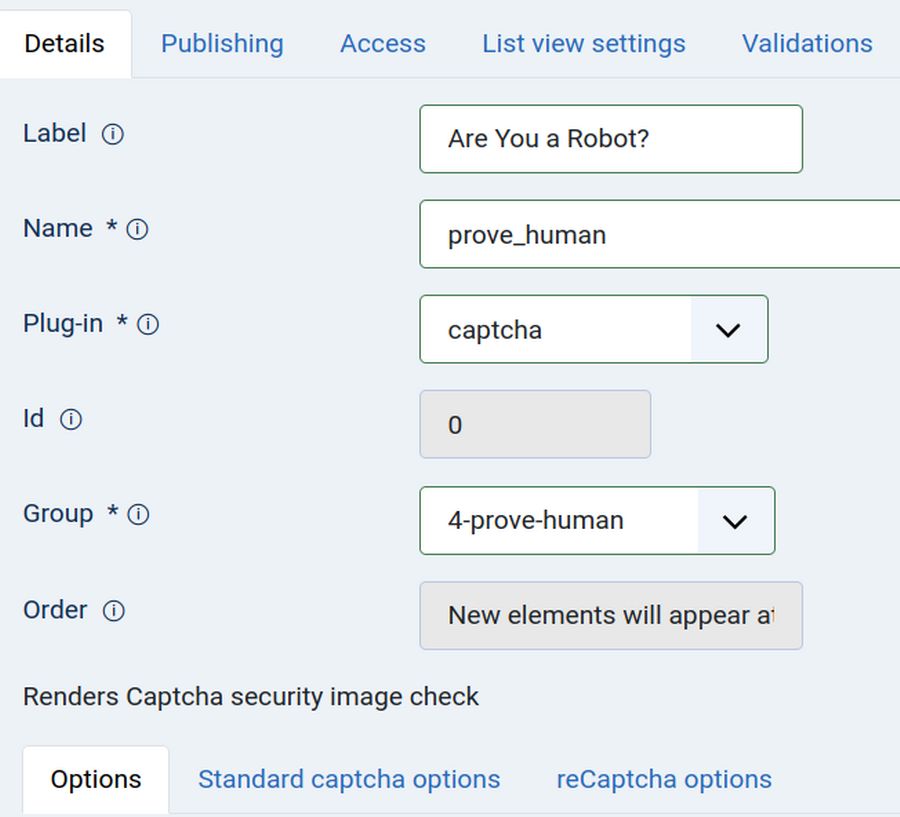This screenshot has width=900, height=817.
Task: Switch to the Publishing tab
Action: click(x=222, y=44)
